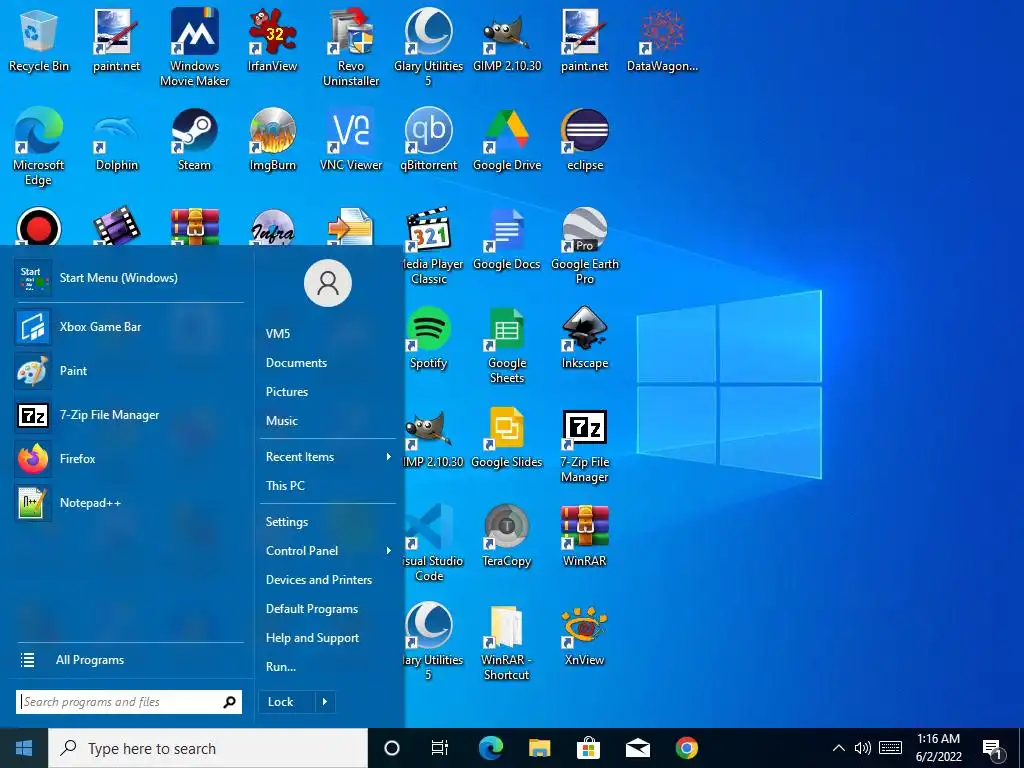The width and height of the screenshot is (1024, 768).
Task: Select Google Drive desktop icon
Action: coord(507,140)
